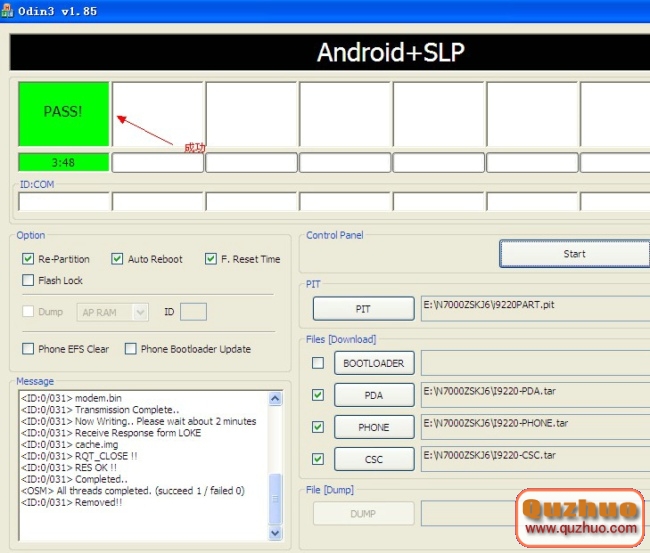
Task: Click the I9220-PDA.tar path field
Action: [536, 395]
